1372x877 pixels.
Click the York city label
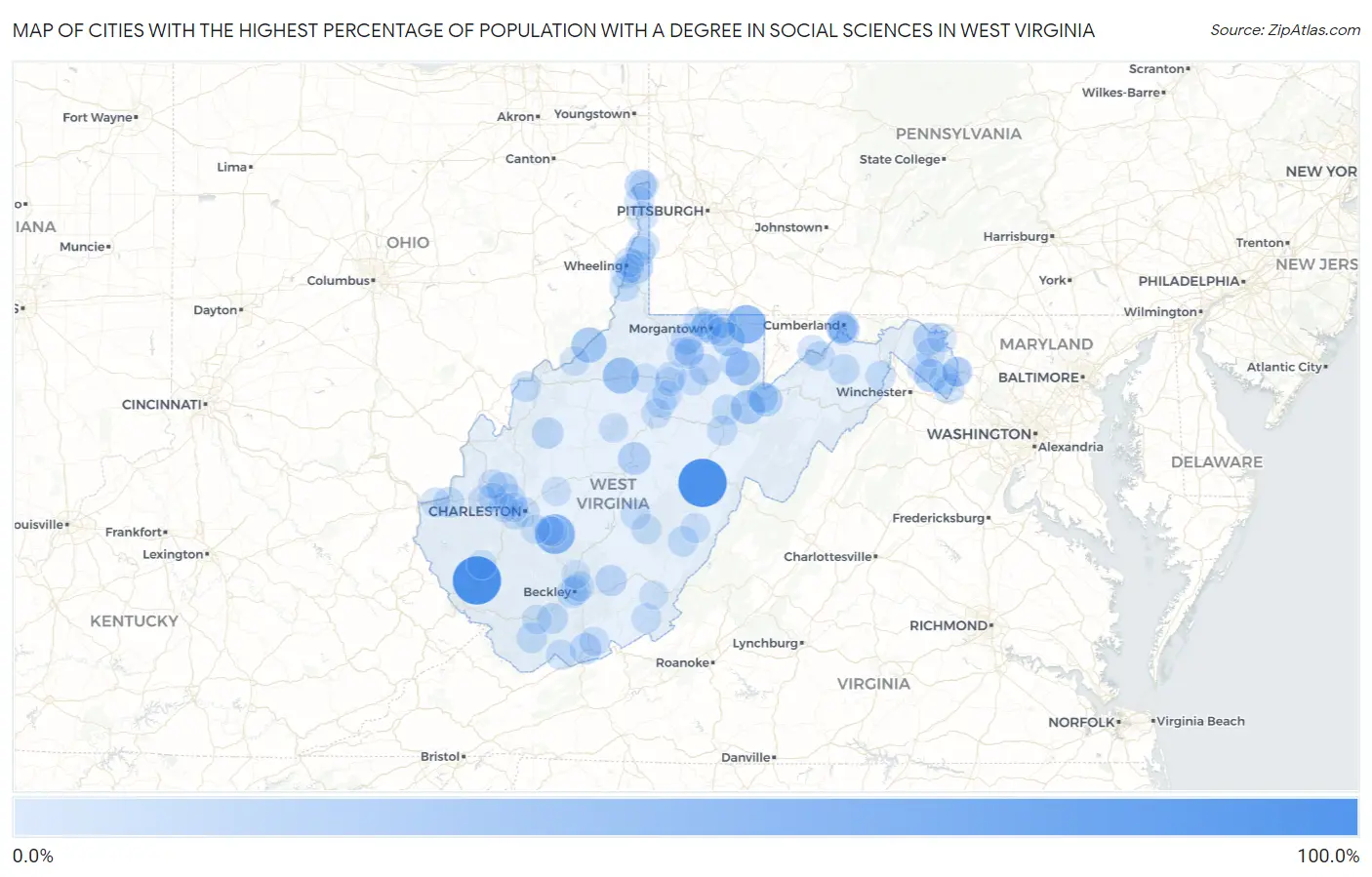point(1052,281)
